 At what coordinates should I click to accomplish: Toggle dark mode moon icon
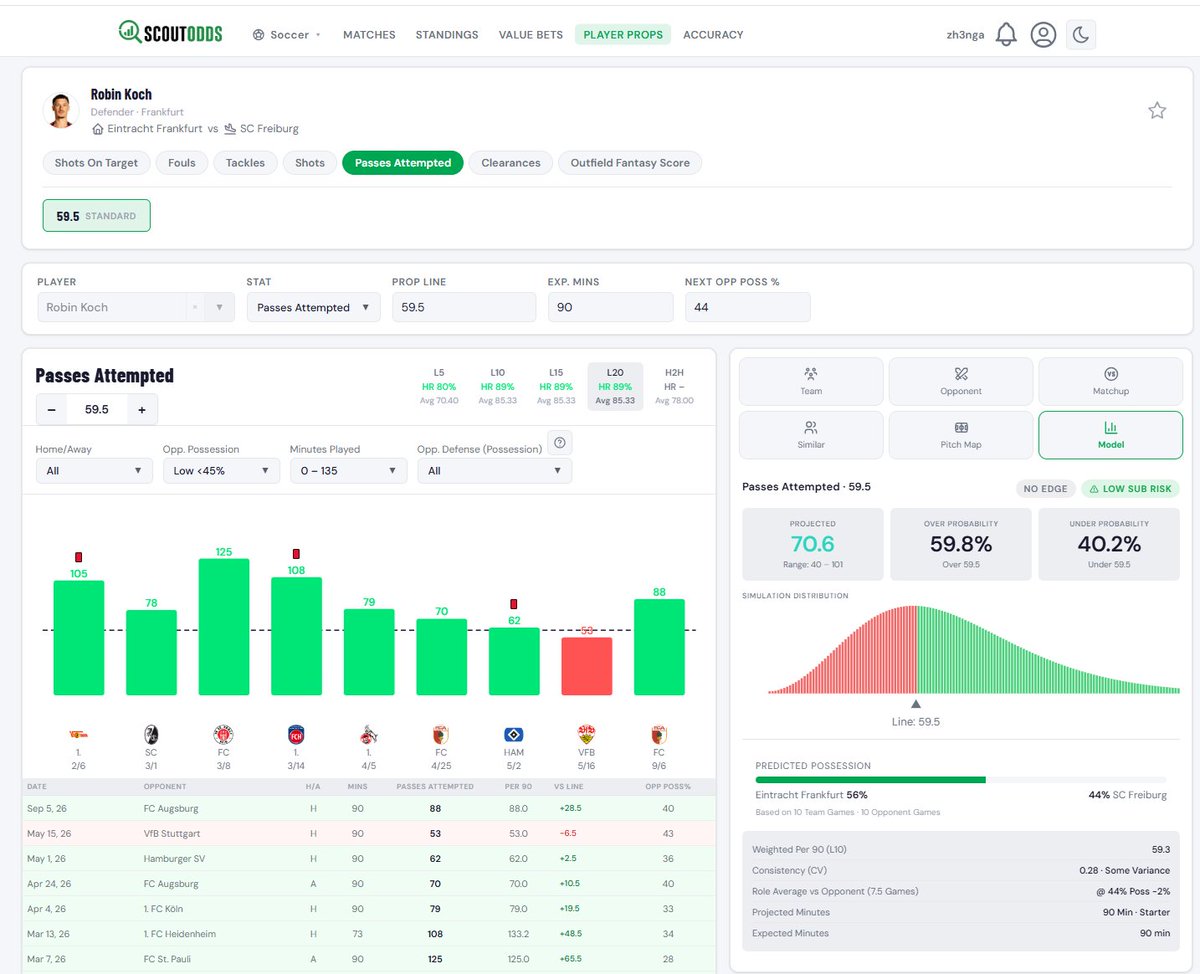click(x=1081, y=35)
